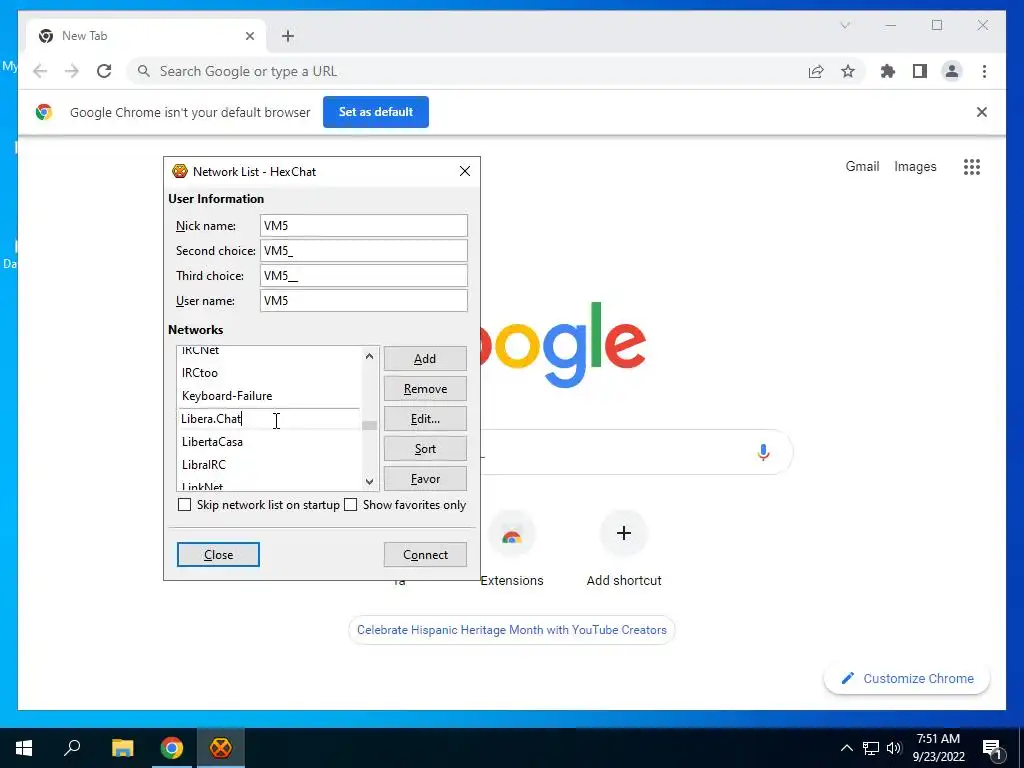Select LibertaCasa network in list
Image resolution: width=1024 pixels, height=768 pixels.
pyautogui.click(x=269, y=442)
